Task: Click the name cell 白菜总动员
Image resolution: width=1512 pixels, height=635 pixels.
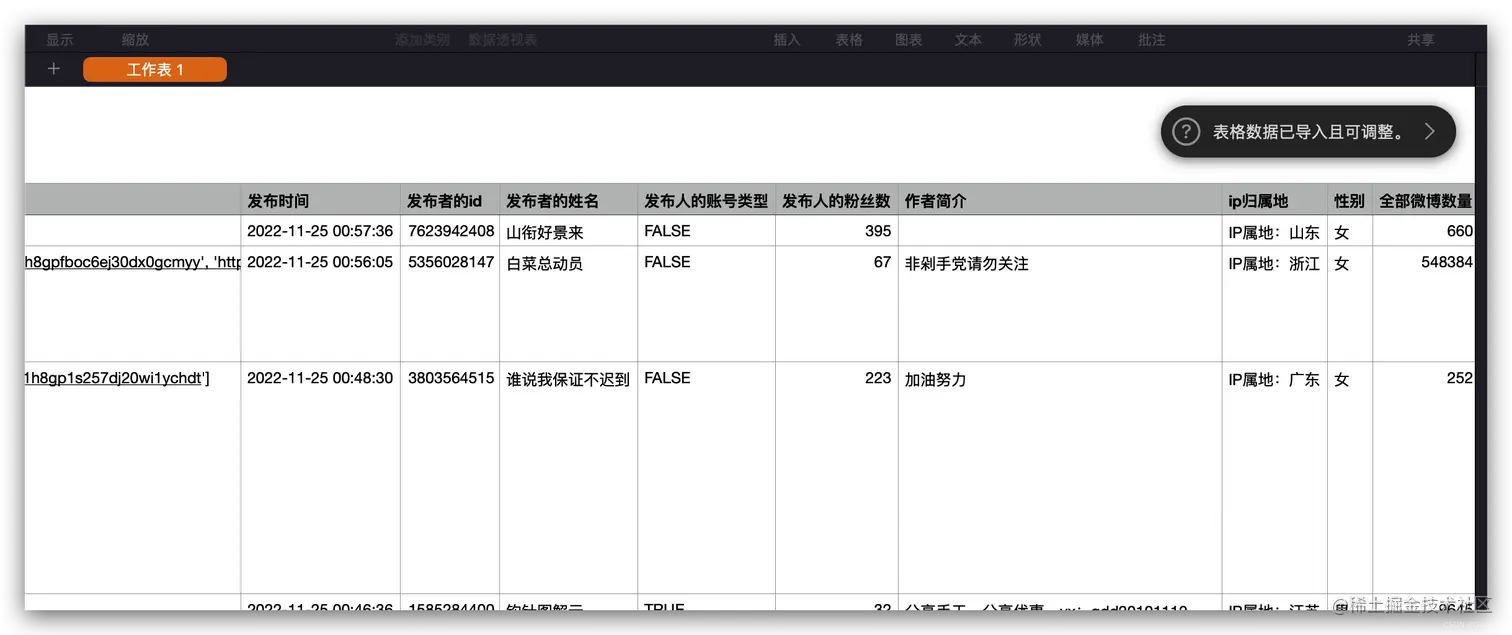Action: 568,304
